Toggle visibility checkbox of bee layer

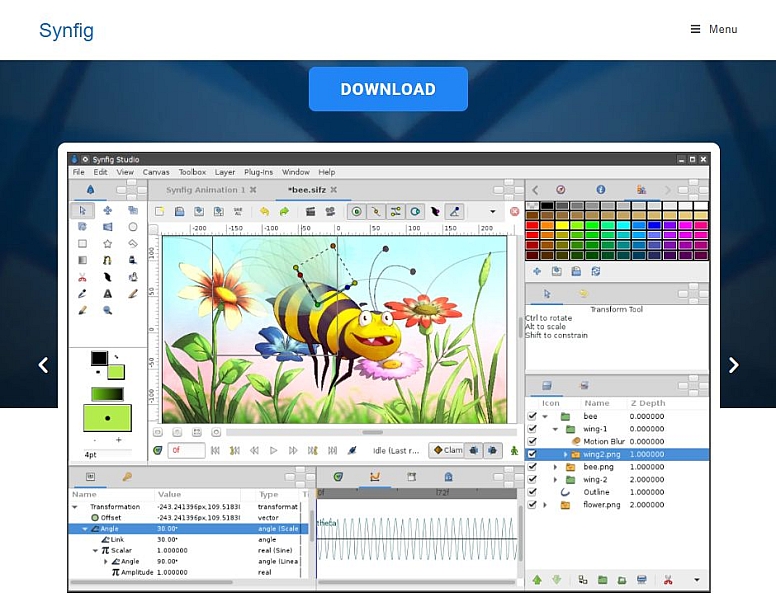(x=532, y=416)
